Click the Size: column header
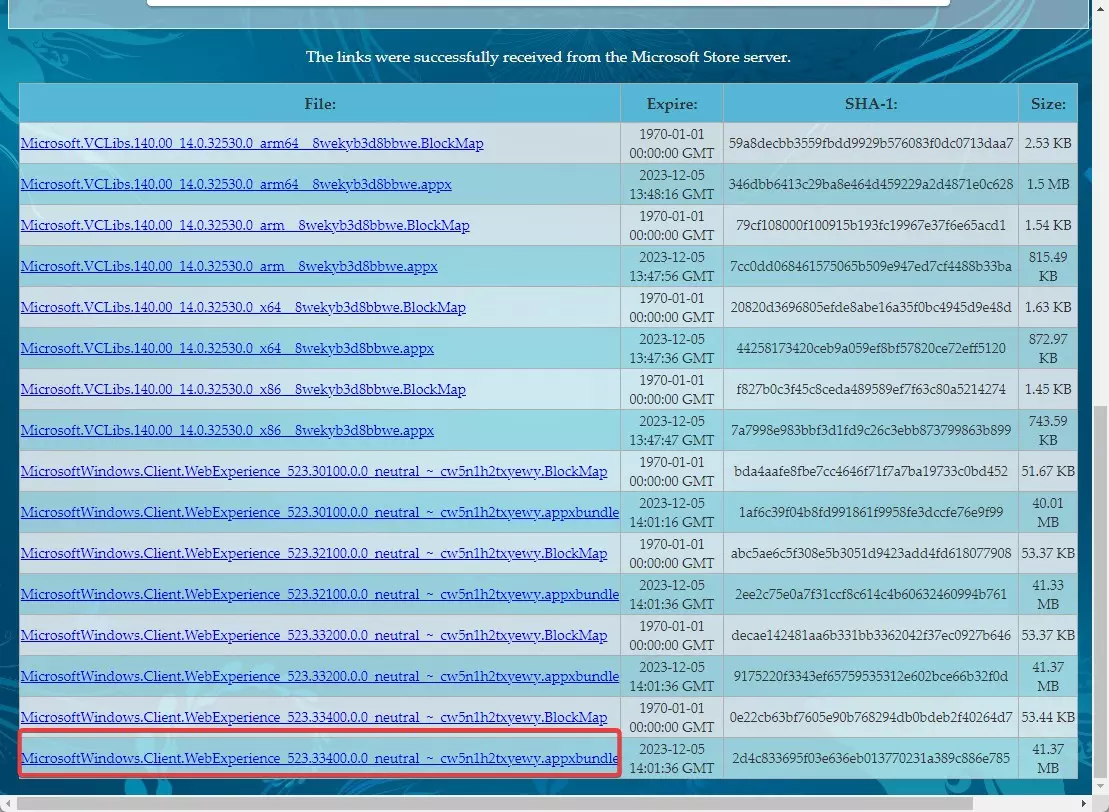The width and height of the screenshot is (1109, 812). [x=1048, y=104]
